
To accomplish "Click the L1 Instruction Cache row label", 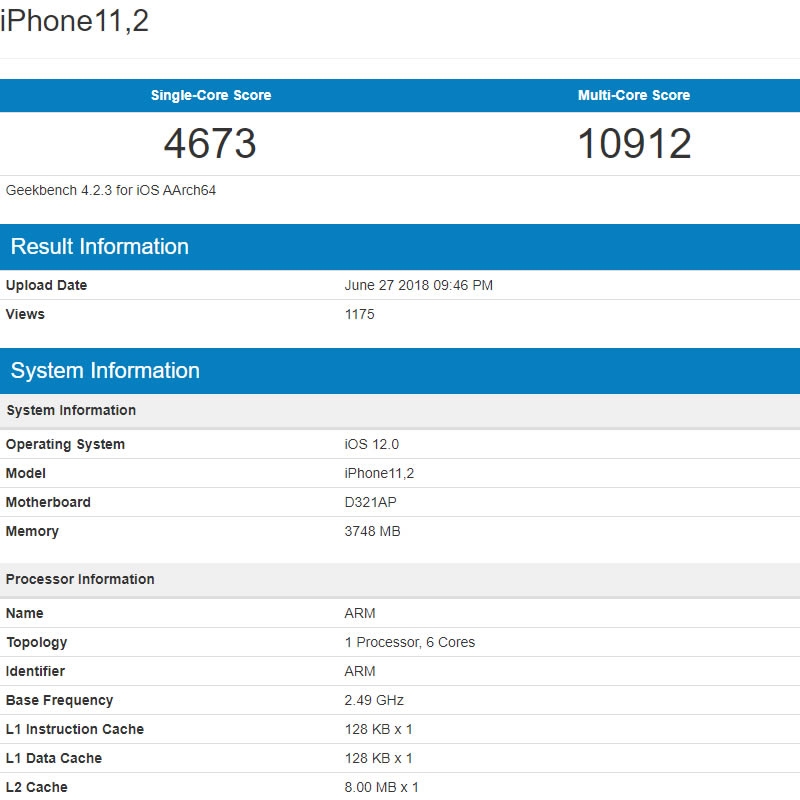I will [75, 729].
